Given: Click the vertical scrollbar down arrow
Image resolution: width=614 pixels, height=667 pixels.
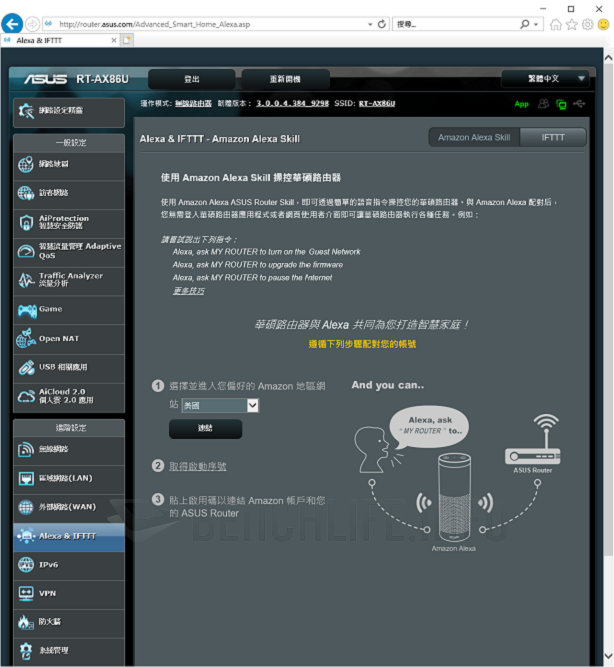Looking at the screenshot, I should (608, 656).
